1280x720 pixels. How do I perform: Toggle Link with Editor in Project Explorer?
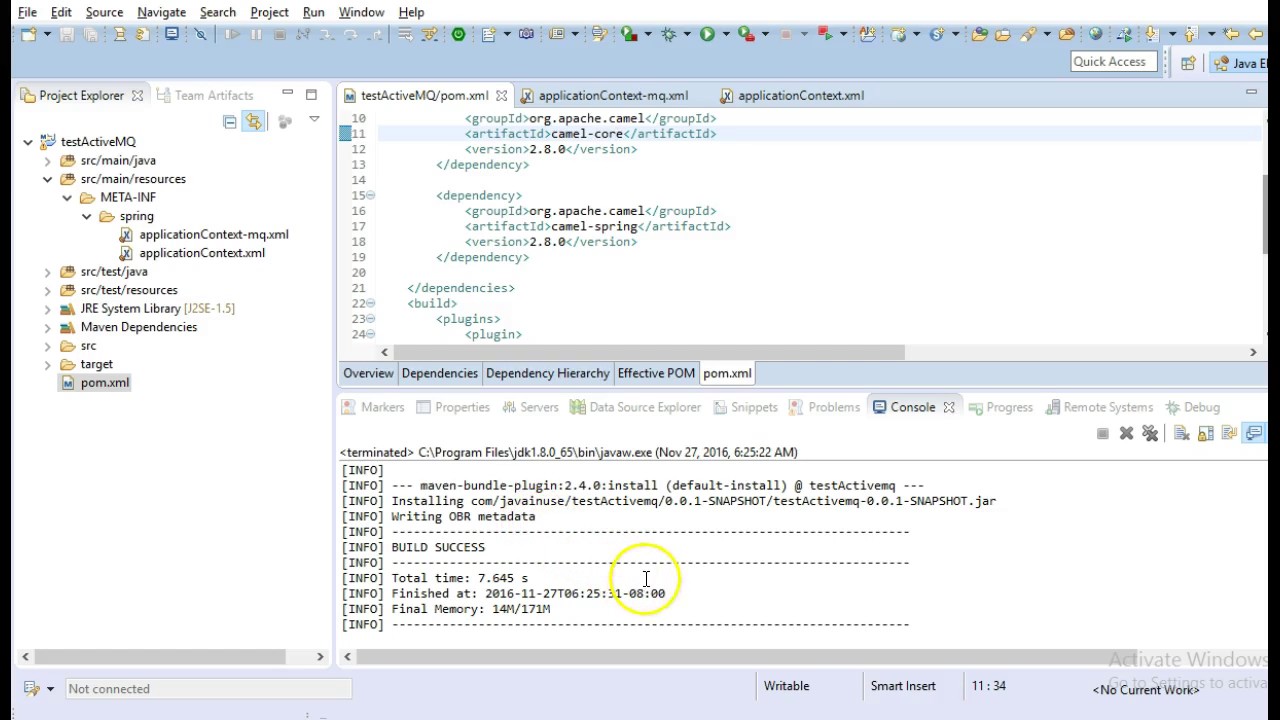click(x=253, y=122)
